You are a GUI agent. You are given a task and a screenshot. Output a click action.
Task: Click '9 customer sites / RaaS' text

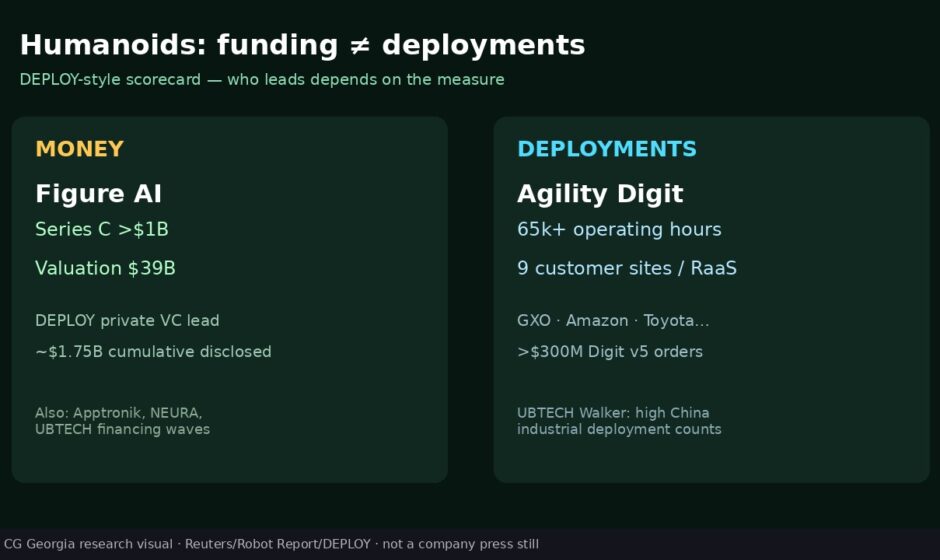[627, 268]
